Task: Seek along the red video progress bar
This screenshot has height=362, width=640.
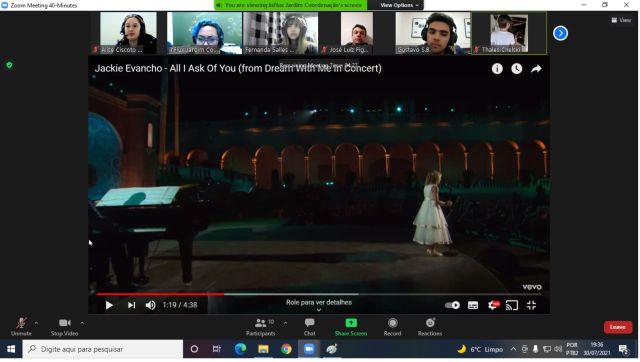Action: click(x=319, y=294)
